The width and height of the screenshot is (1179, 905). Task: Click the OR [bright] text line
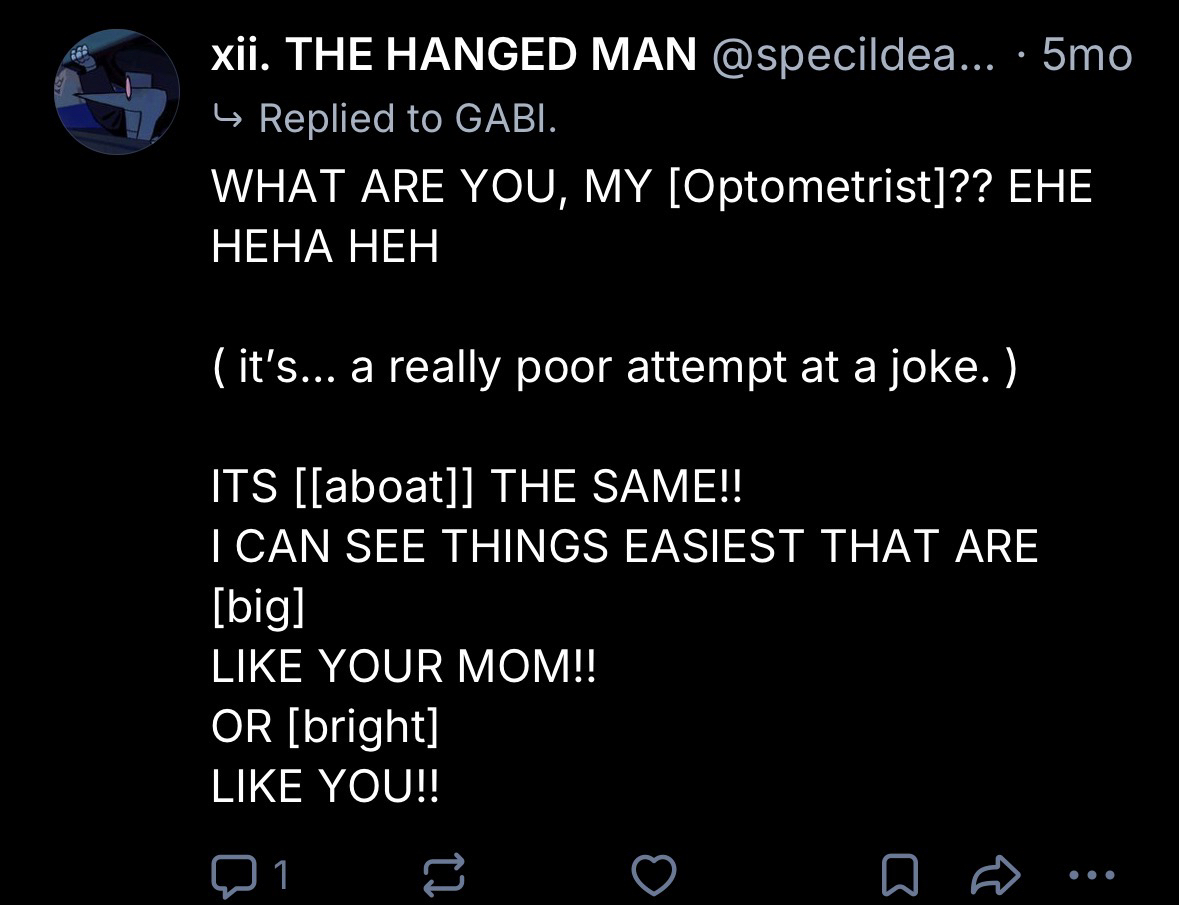(x=325, y=727)
